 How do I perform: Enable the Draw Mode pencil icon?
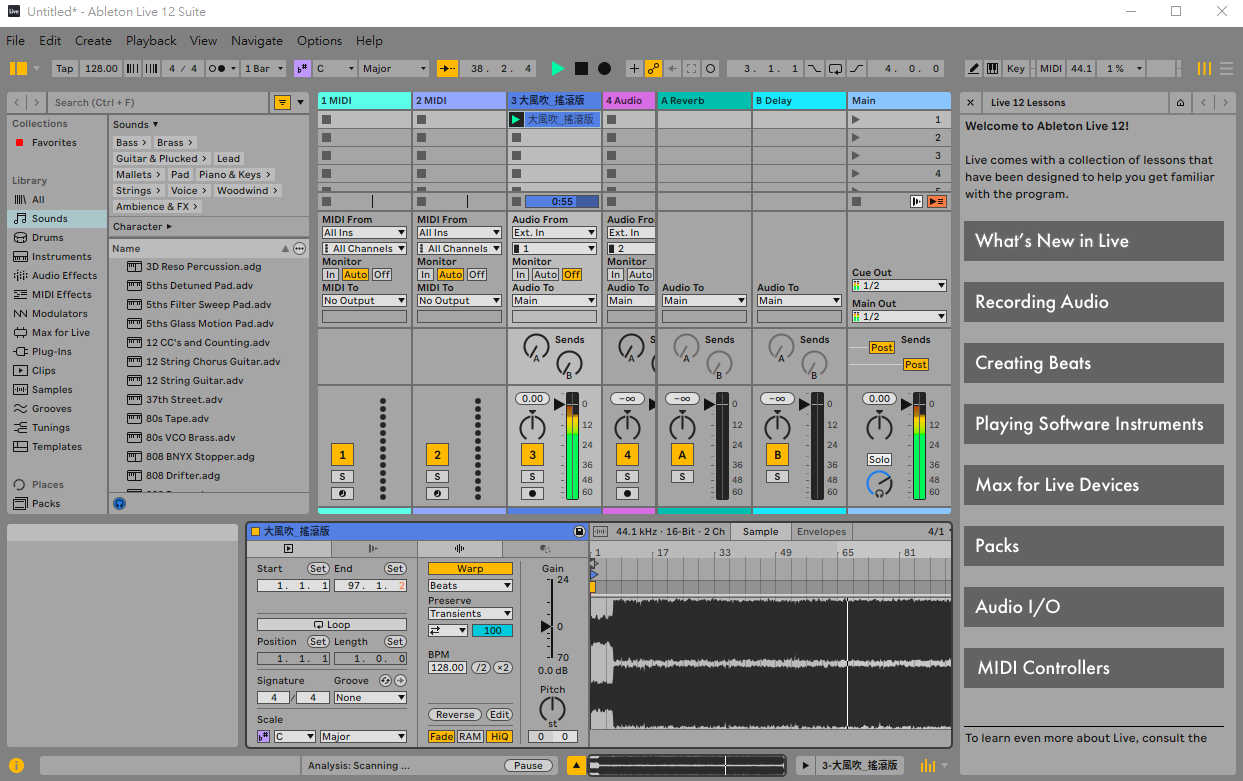pos(973,69)
